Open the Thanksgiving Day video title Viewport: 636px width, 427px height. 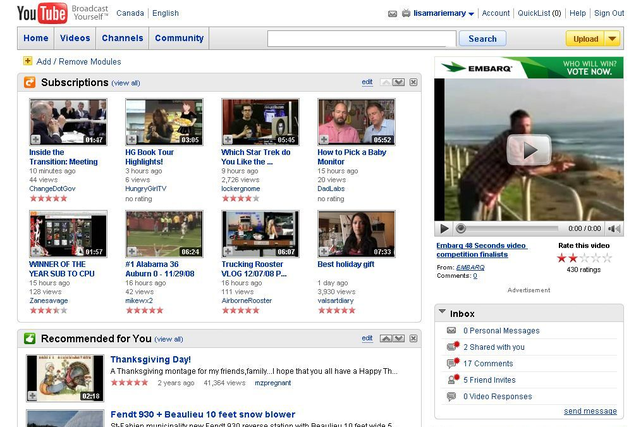(150, 359)
